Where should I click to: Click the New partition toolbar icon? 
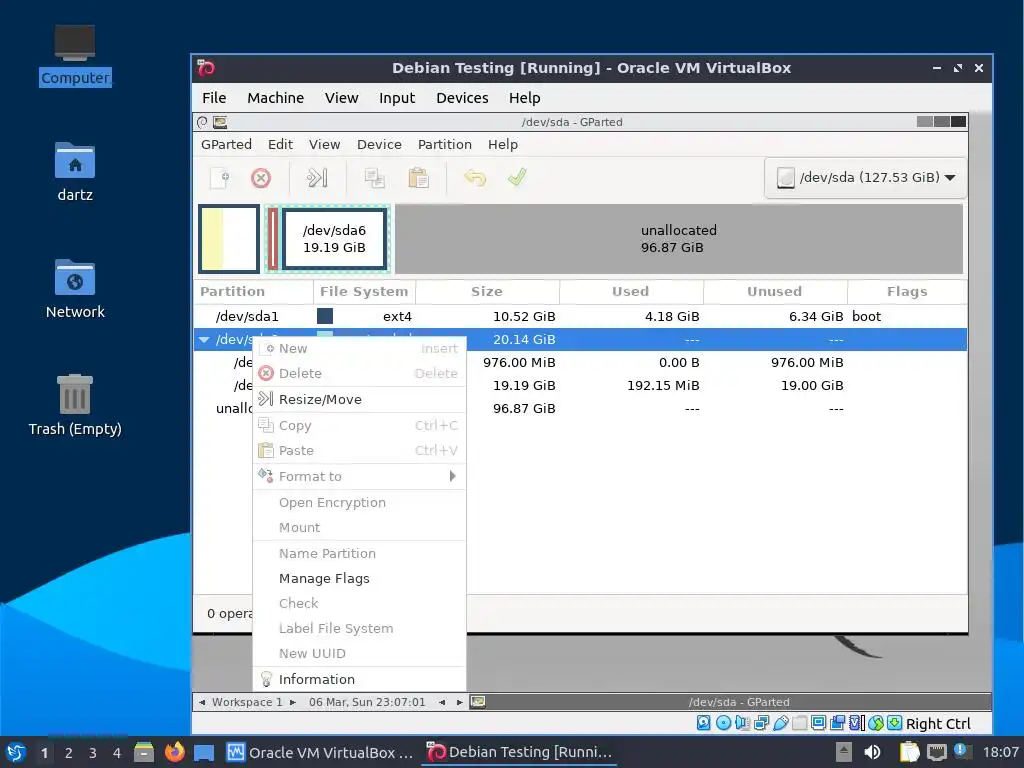220,178
